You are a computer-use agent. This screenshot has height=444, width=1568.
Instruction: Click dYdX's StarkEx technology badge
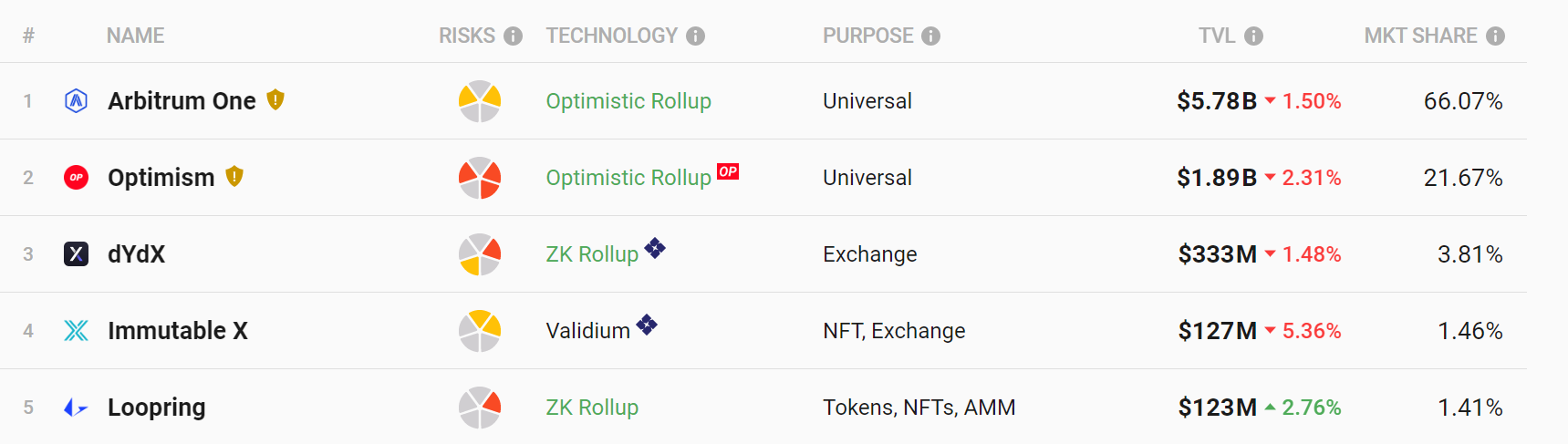655,248
